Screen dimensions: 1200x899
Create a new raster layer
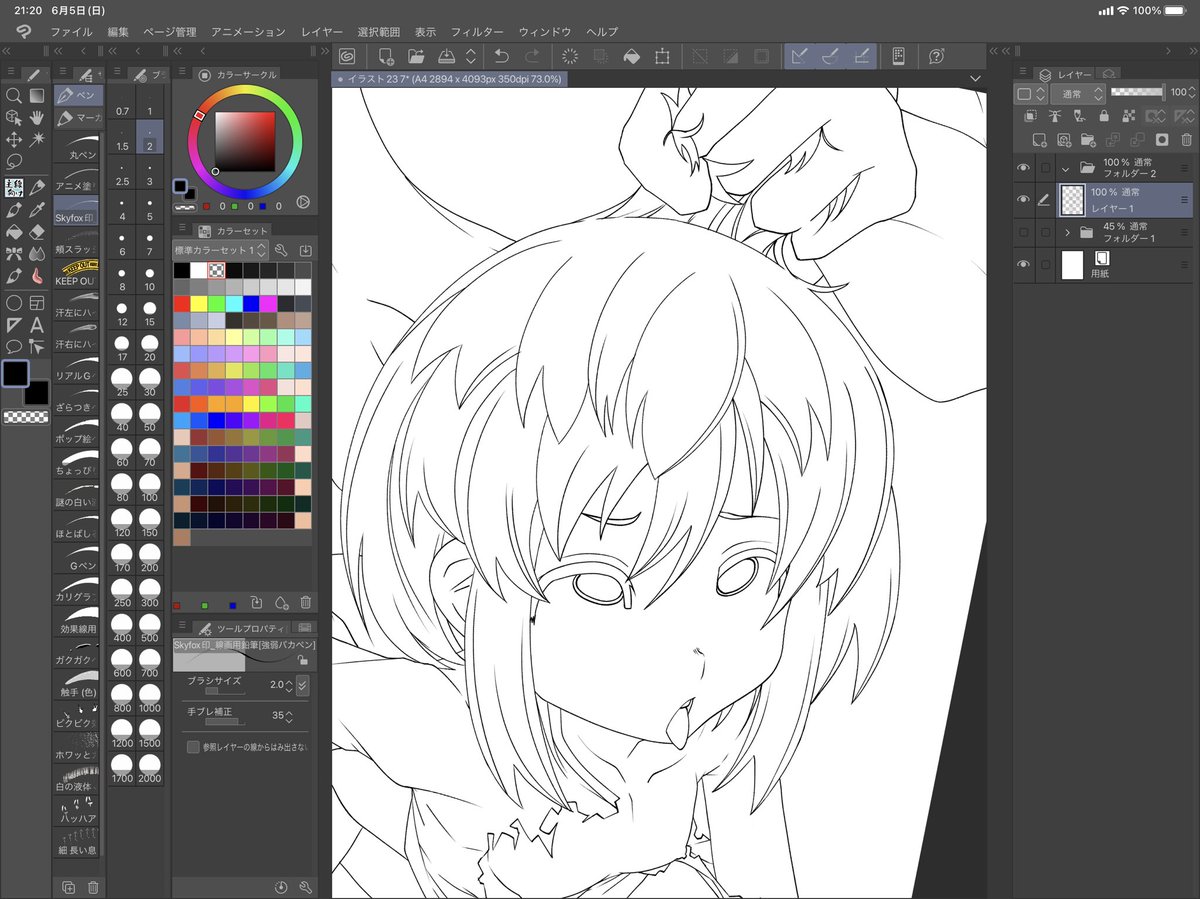(1039, 141)
